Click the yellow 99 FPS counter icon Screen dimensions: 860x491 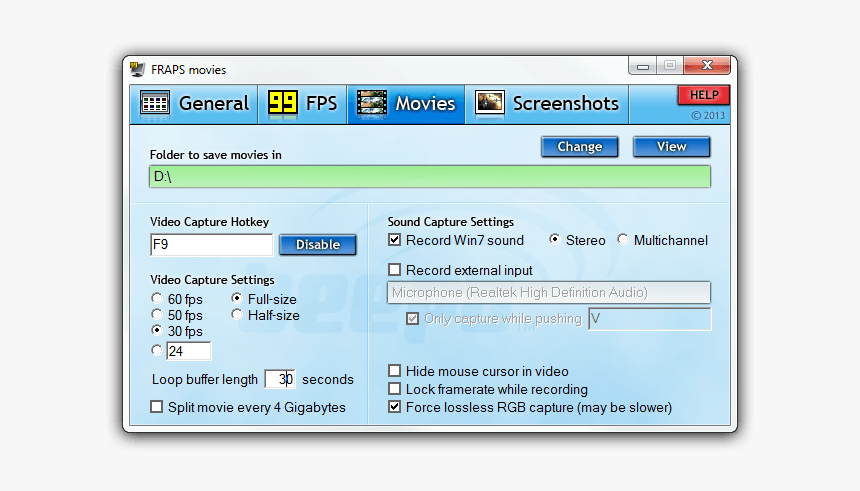[x=282, y=103]
